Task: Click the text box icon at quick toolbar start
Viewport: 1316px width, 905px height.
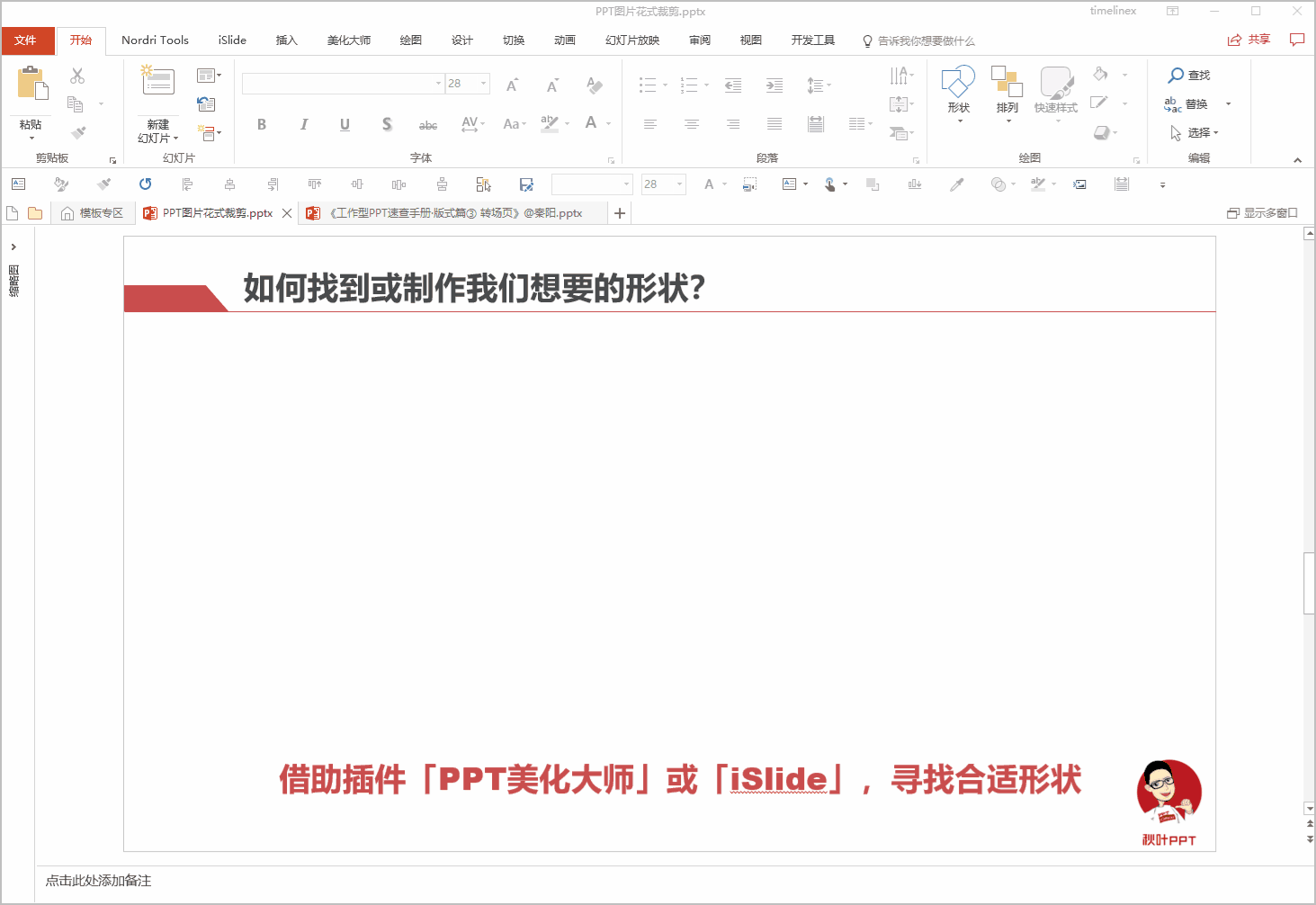Action: (18, 184)
